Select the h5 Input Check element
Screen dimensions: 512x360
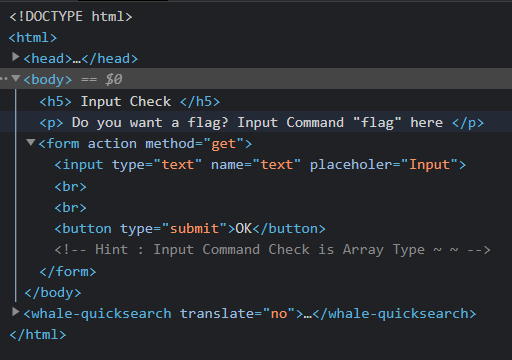click(130, 102)
